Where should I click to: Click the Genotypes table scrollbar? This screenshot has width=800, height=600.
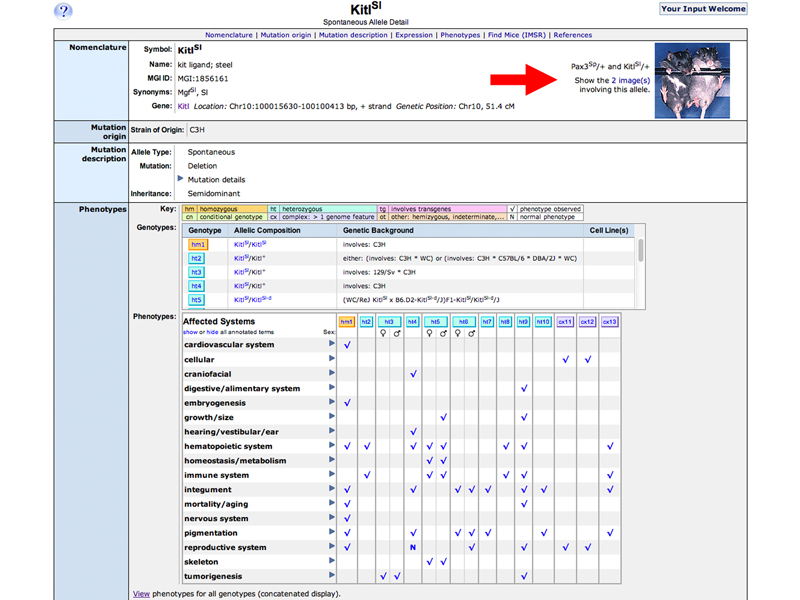640,250
